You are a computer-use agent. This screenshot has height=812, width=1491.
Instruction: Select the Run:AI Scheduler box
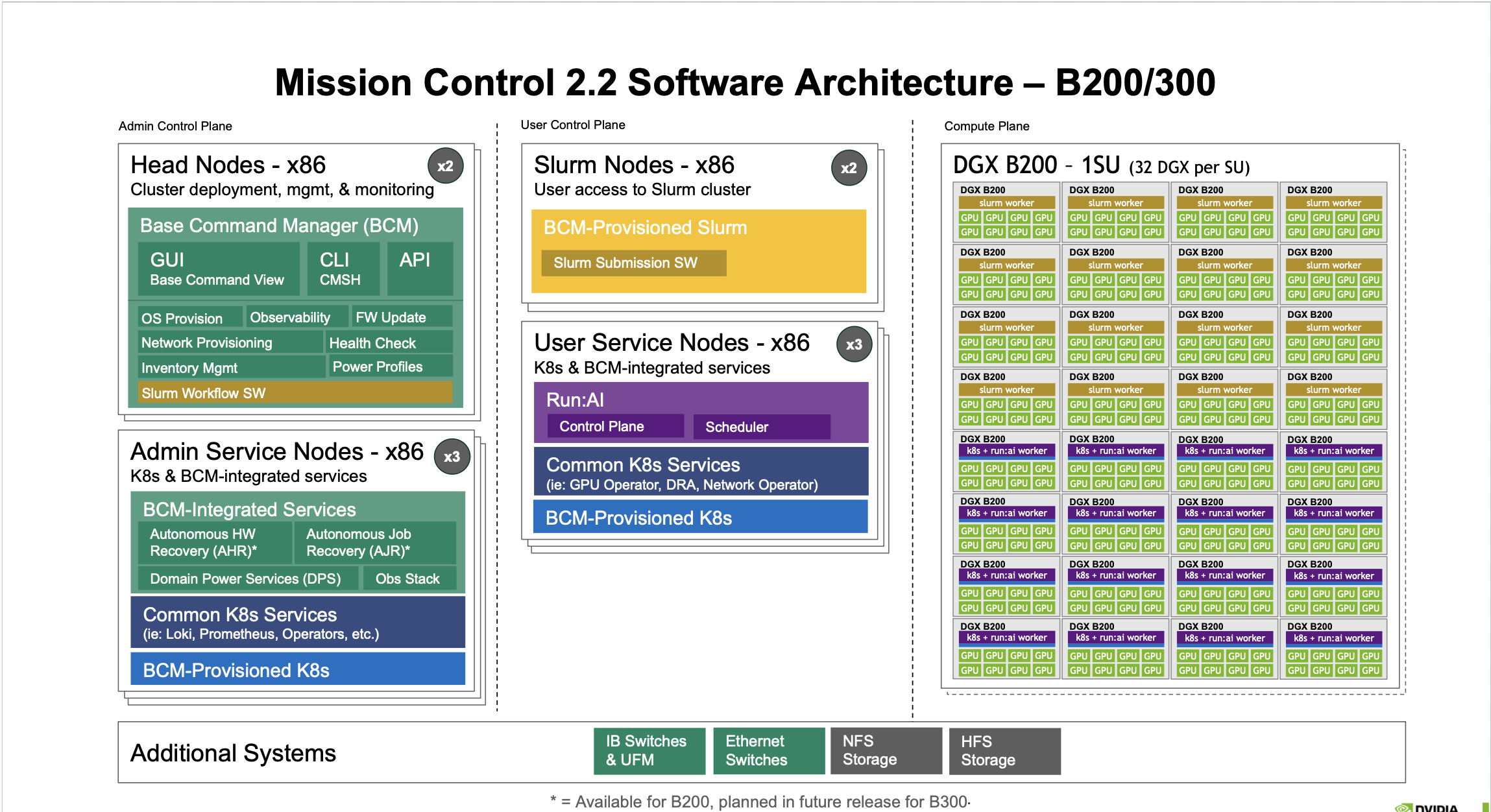coord(761,427)
